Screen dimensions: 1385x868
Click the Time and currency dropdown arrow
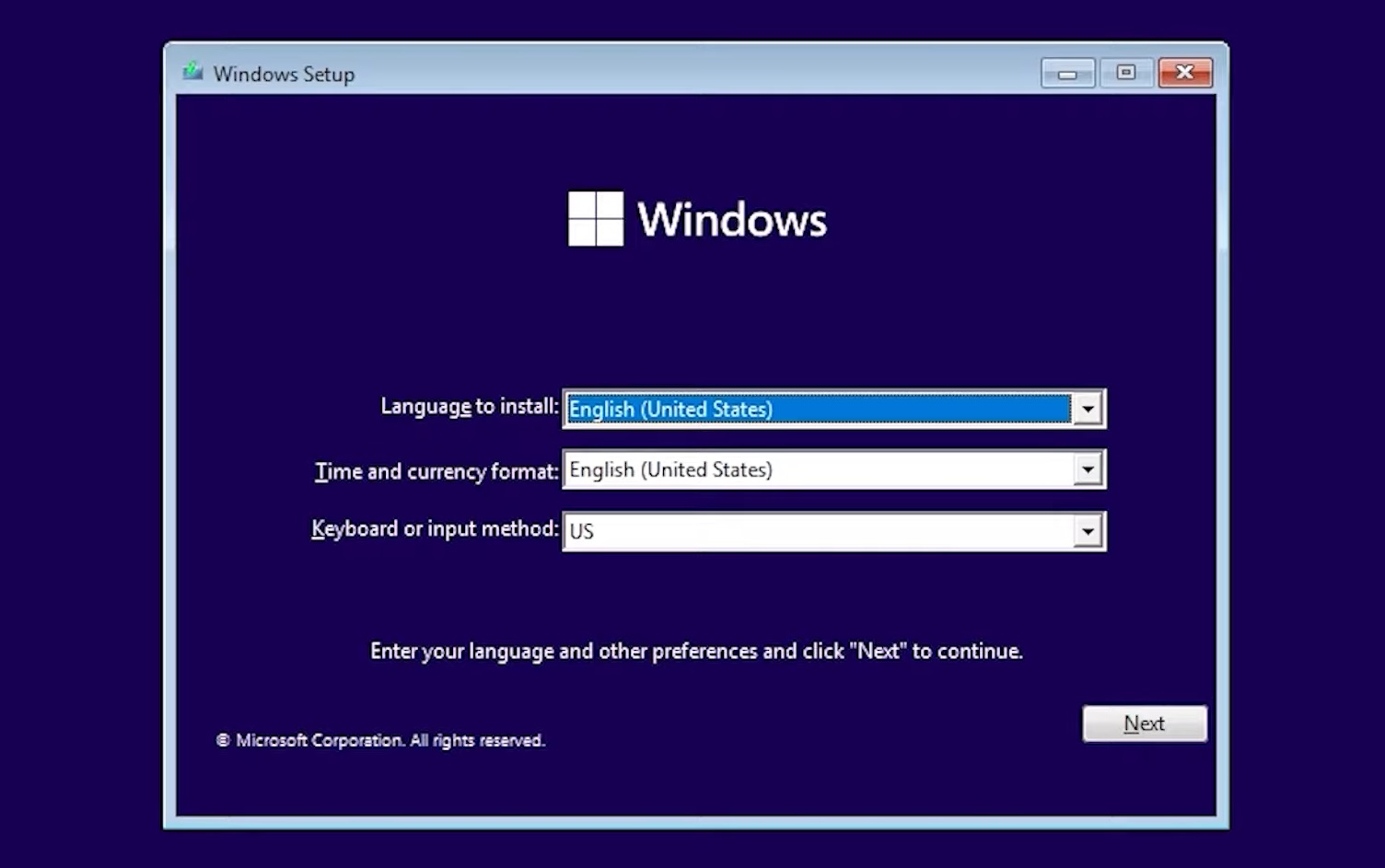pos(1089,469)
